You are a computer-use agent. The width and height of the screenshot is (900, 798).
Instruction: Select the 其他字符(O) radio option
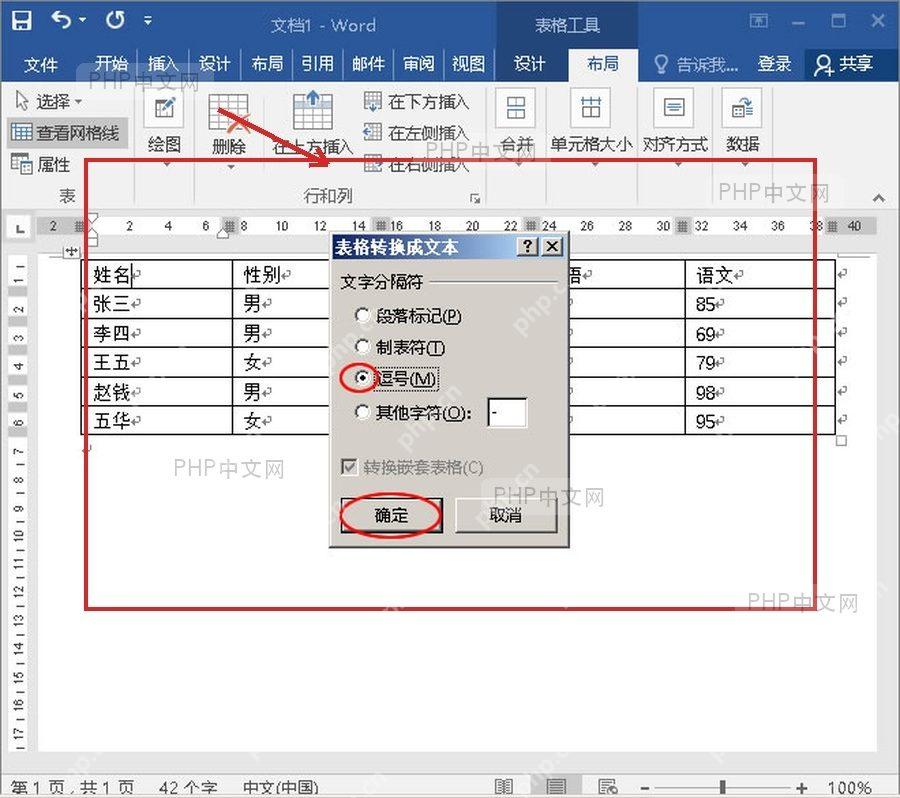tap(413, 412)
